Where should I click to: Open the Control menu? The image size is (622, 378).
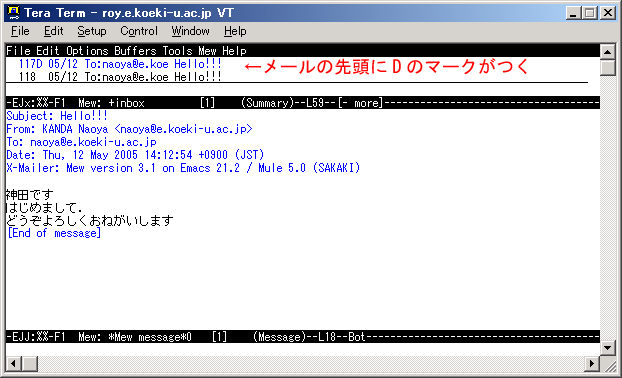point(139,31)
